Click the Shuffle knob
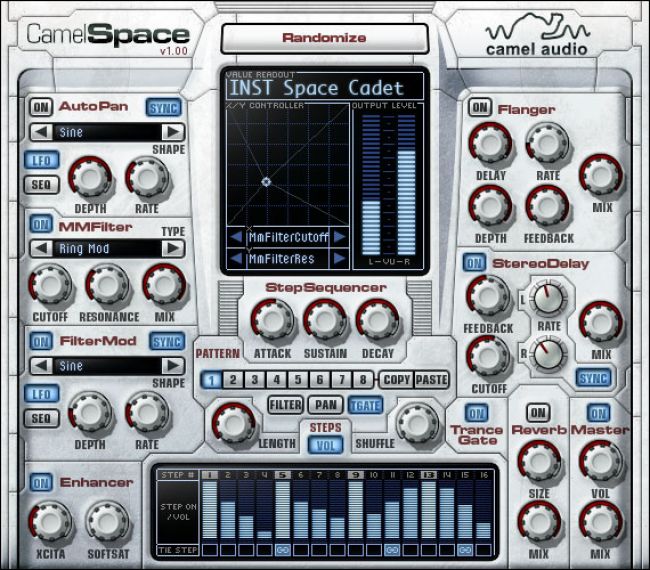 414,423
